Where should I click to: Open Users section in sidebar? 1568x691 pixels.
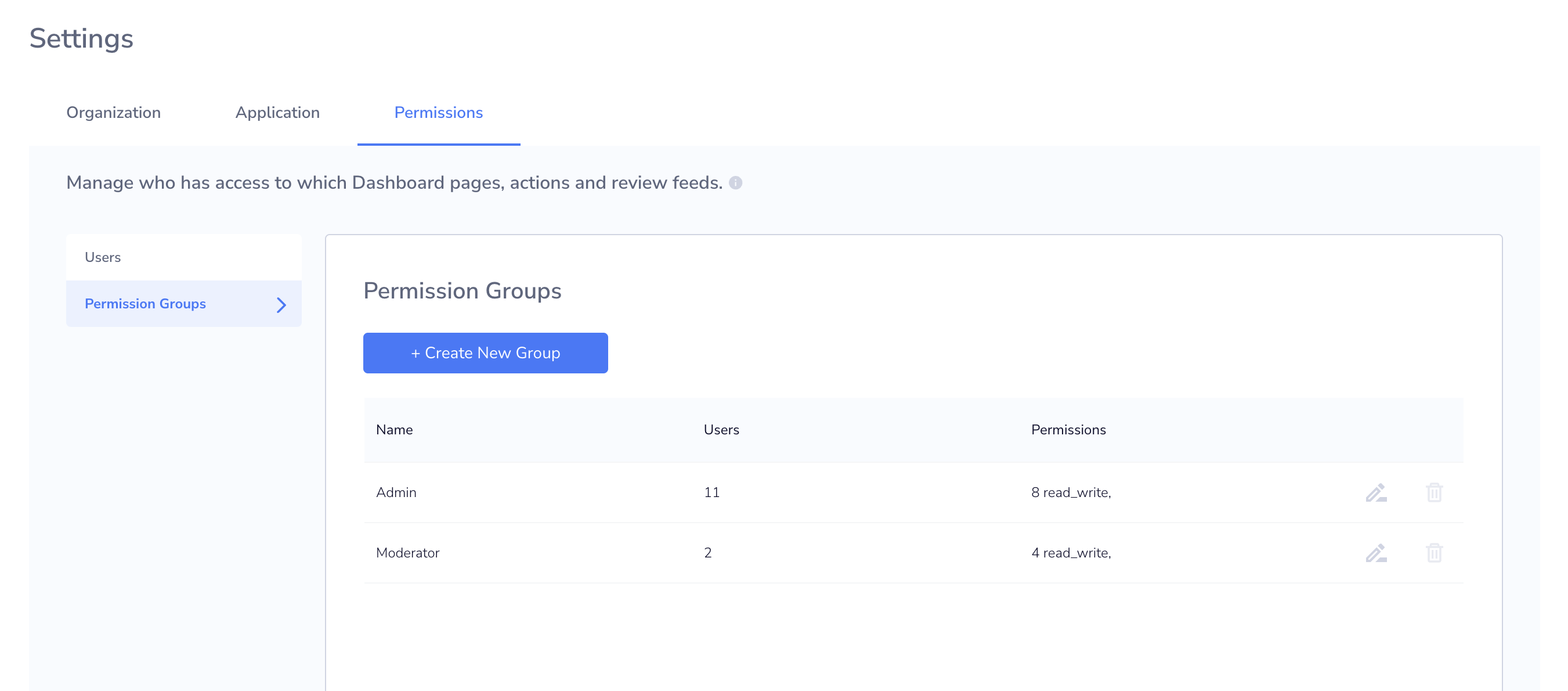[x=102, y=257]
